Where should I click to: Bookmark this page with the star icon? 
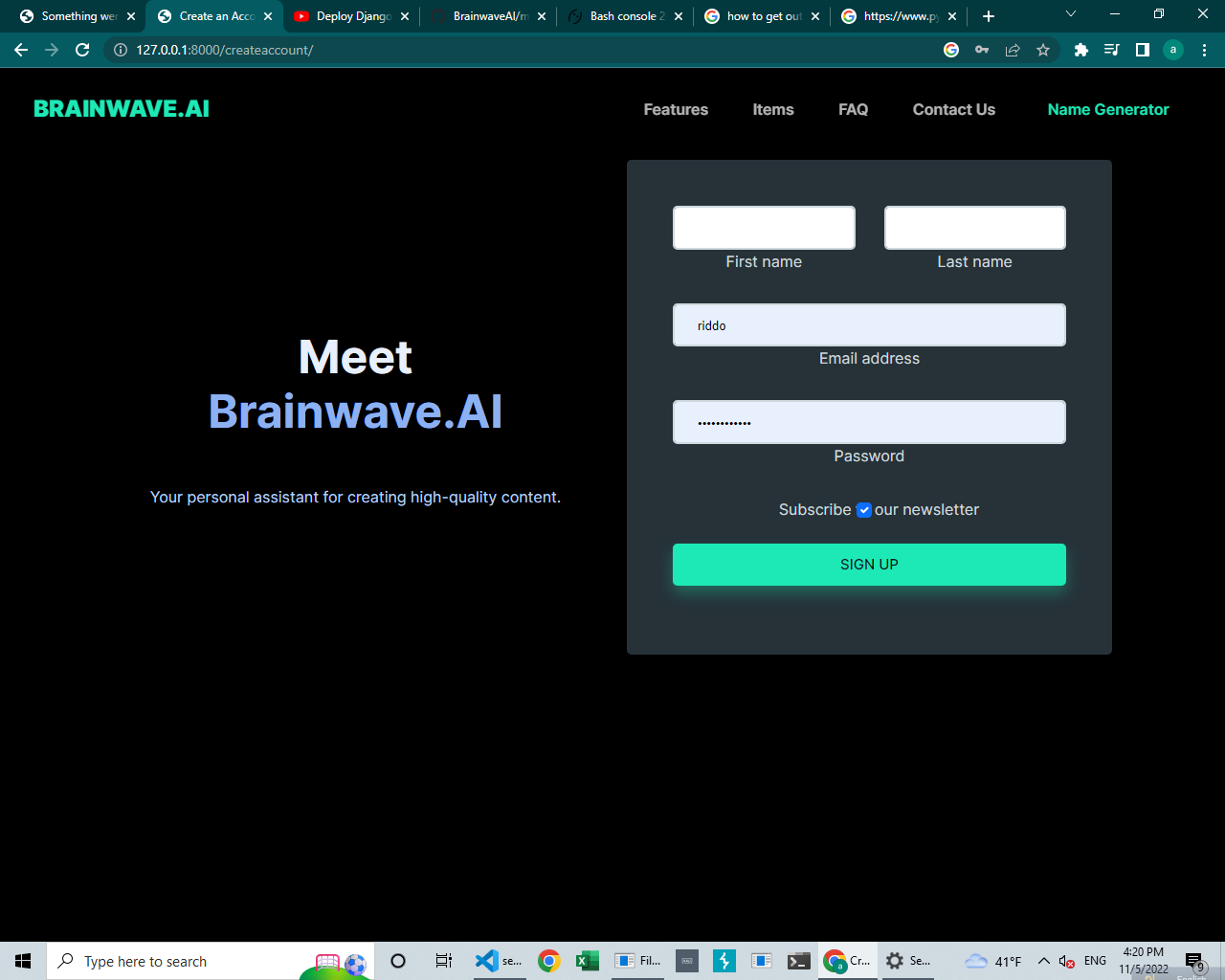click(1043, 50)
